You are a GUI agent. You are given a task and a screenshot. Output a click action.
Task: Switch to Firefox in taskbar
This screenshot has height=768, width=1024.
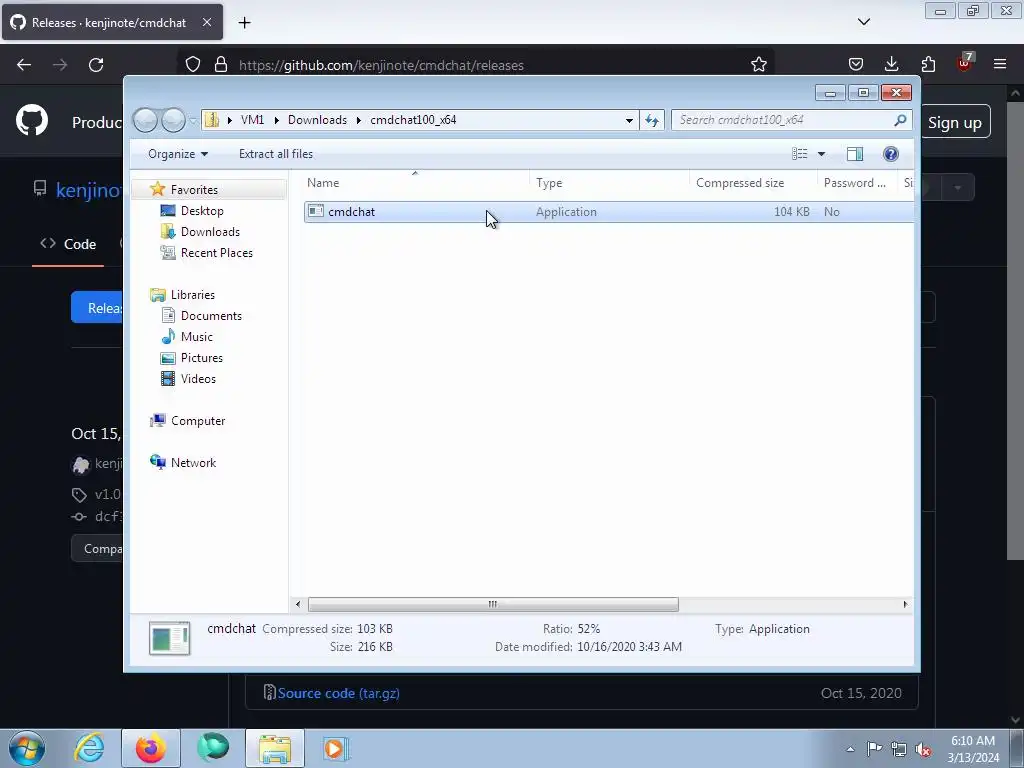tap(151, 748)
